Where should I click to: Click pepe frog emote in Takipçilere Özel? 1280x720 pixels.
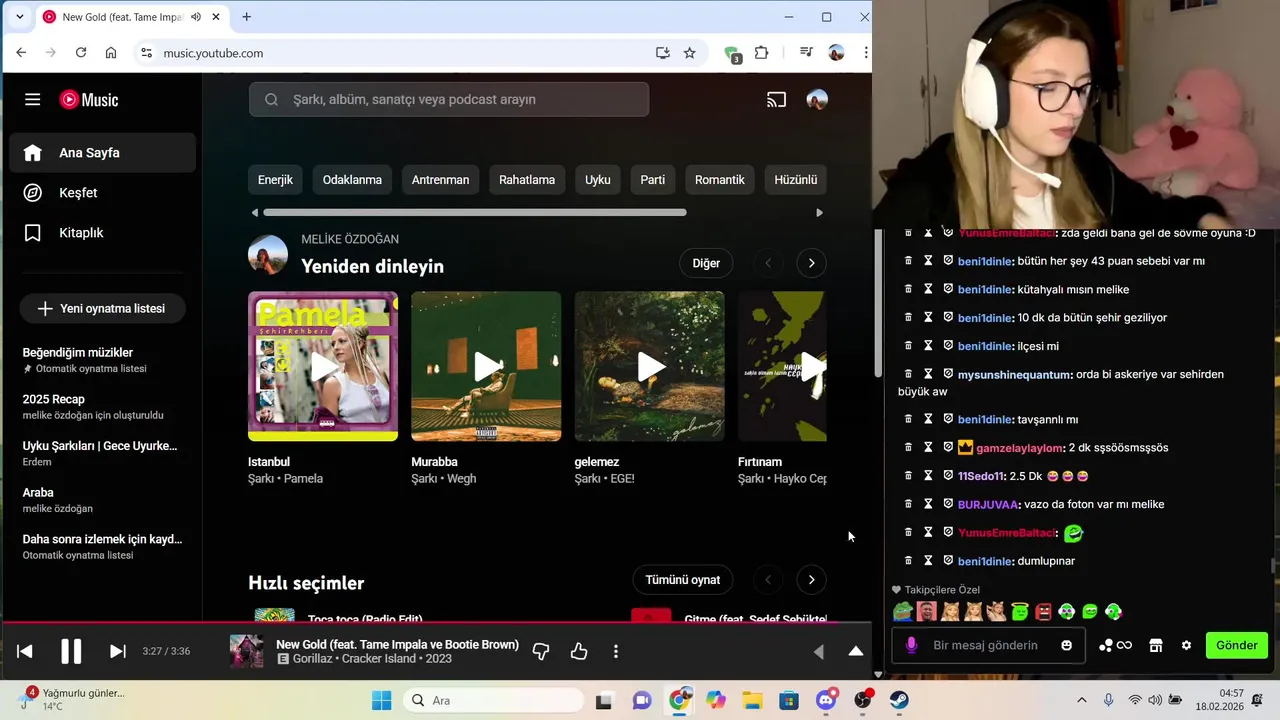pyautogui.click(x=903, y=611)
